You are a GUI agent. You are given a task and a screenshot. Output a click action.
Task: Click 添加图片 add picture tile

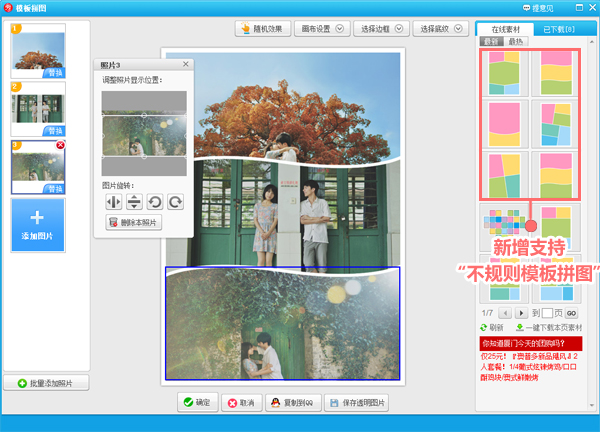click(x=38, y=224)
